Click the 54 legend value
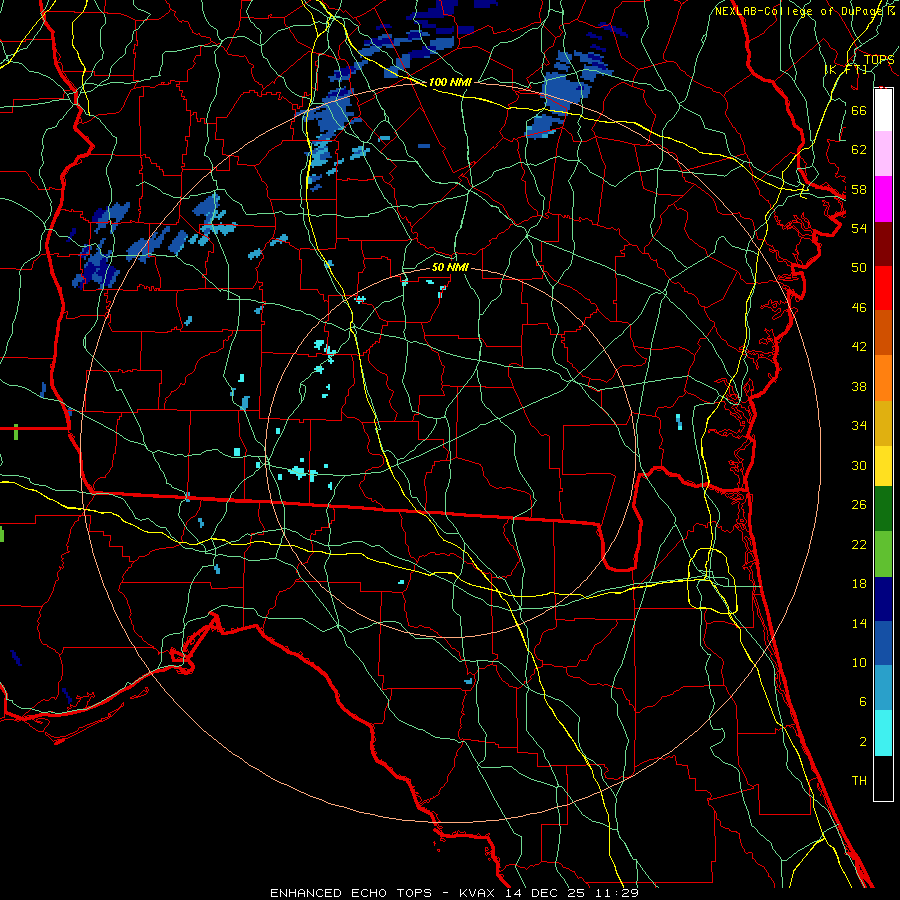Screen dimensions: 900x900 point(859,228)
